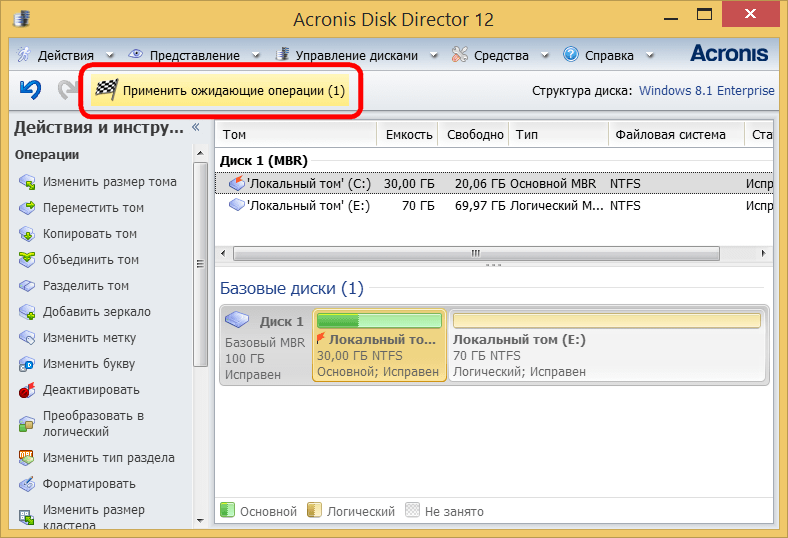This screenshot has height=538, width=788.
Task: Click the Copy volume icon in sidebar
Action: [x=27, y=234]
